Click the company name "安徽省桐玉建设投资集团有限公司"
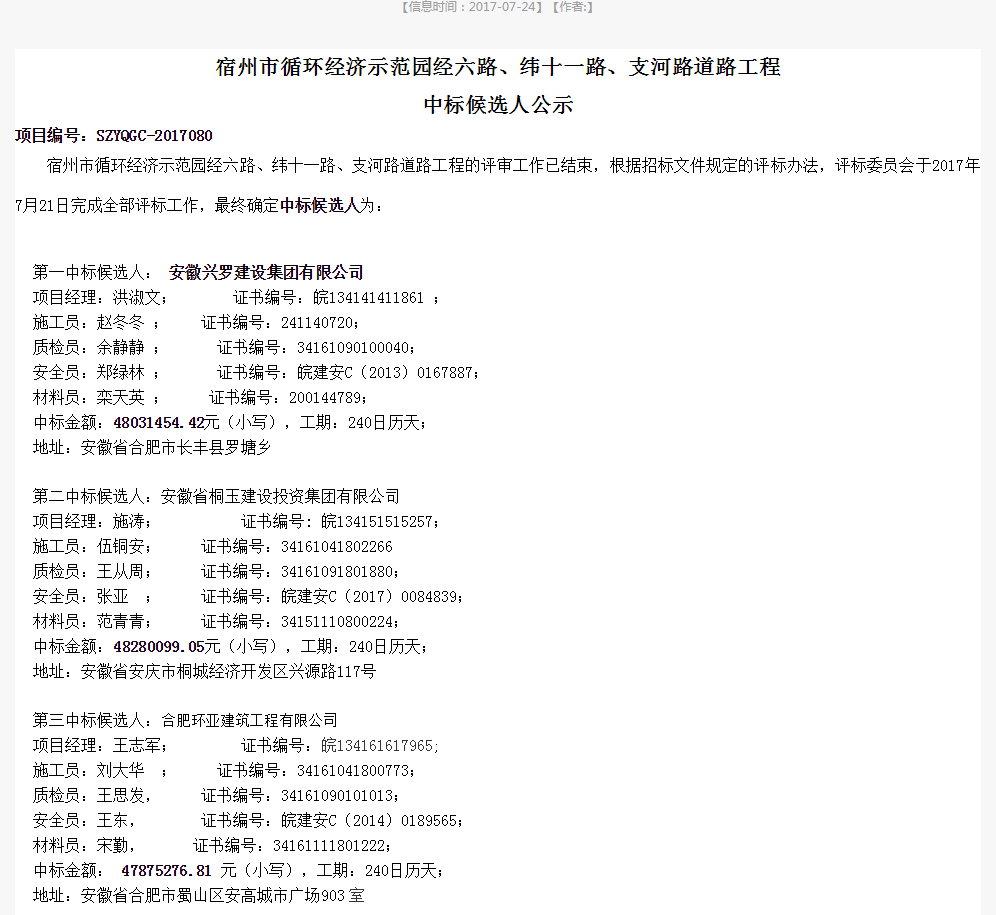The width and height of the screenshot is (996, 915). [280, 496]
